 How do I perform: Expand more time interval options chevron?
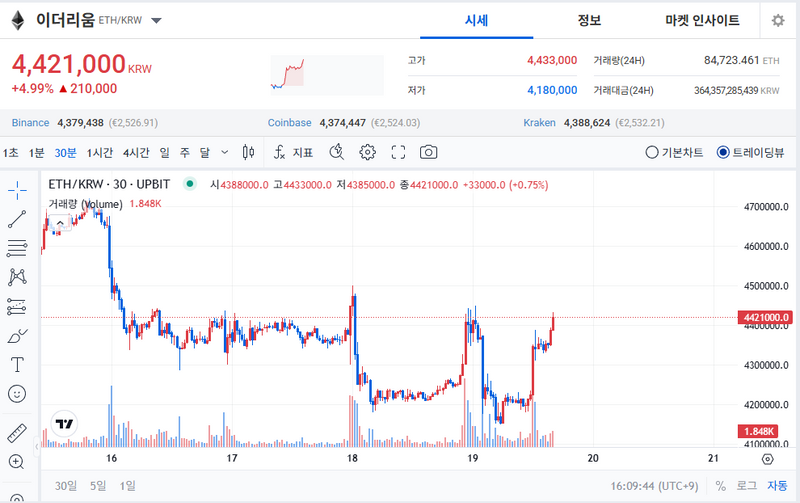coord(224,152)
